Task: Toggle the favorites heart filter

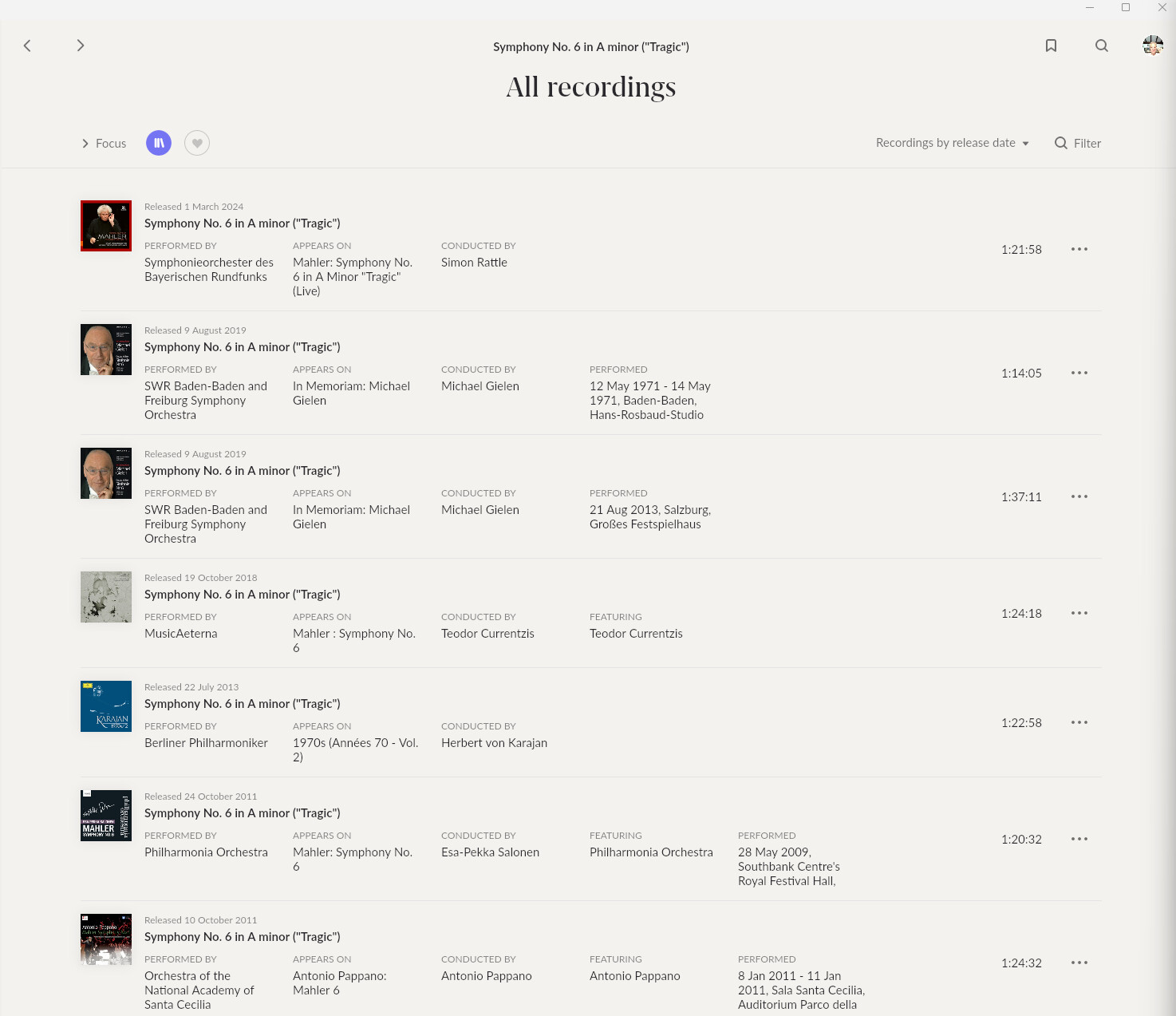Action: (x=197, y=143)
